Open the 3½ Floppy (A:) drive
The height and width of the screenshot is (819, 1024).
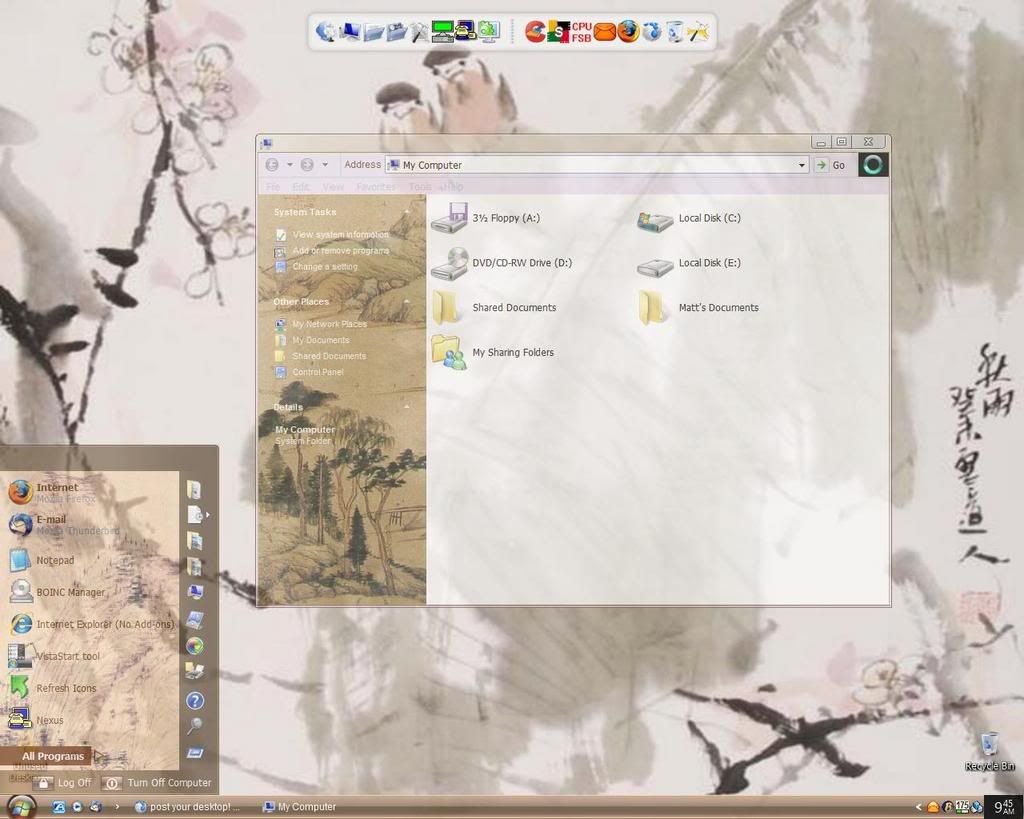coord(449,218)
